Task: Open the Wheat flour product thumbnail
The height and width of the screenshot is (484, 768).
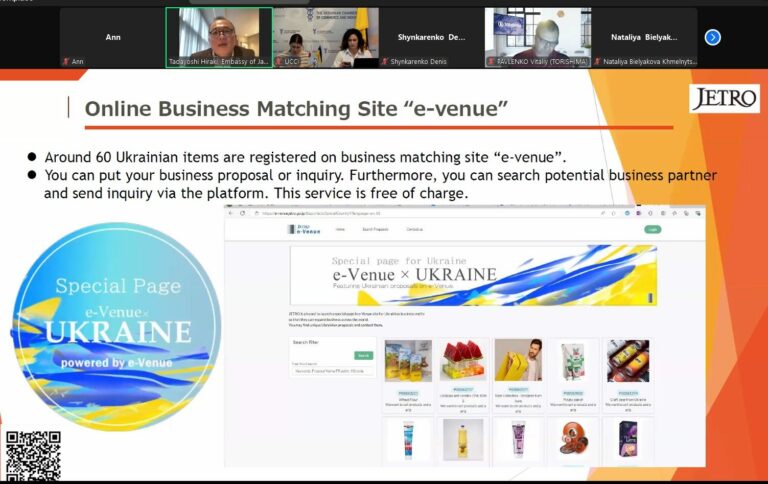Action: click(409, 361)
